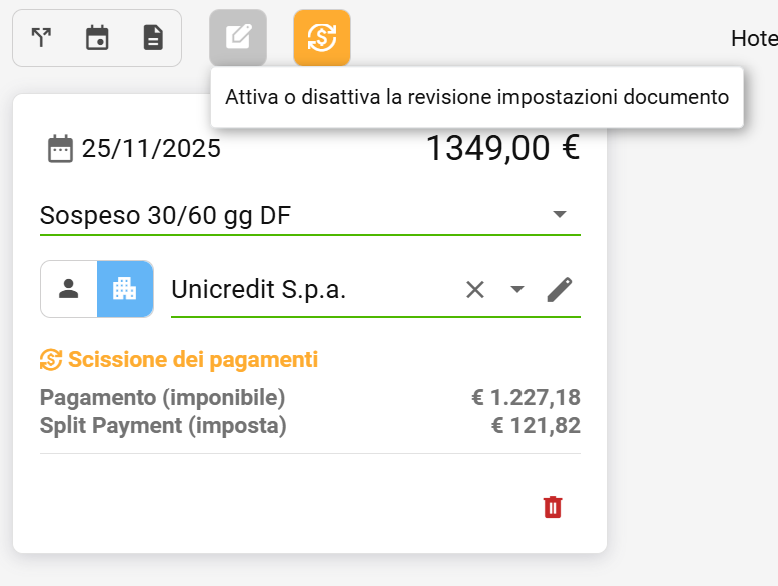Toggle document settings revision edit button
The image size is (778, 586).
click(238, 38)
